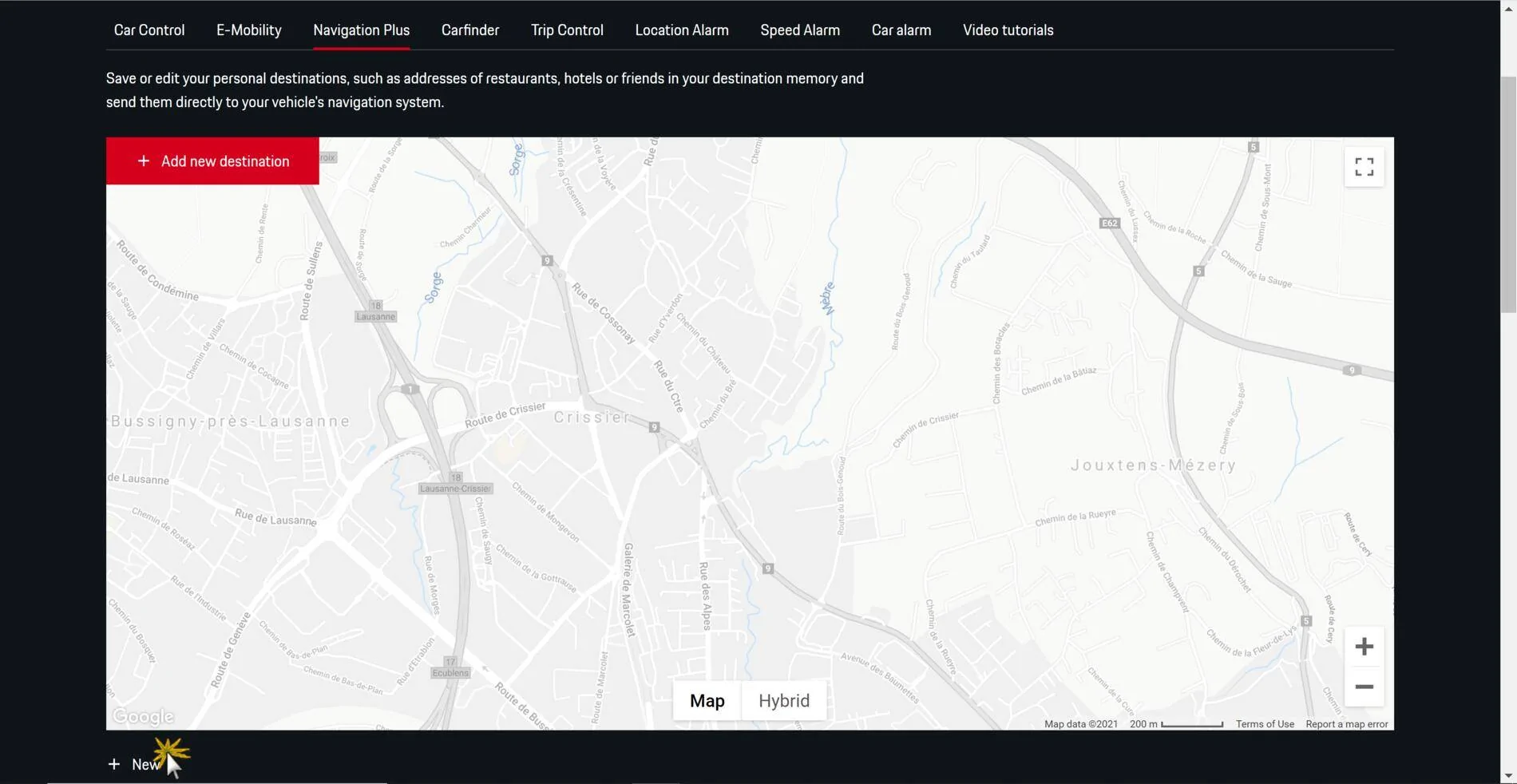Click the scrollbar down arrow
The width and height of the screenshot is (1517, 784).
point(1508,776)
